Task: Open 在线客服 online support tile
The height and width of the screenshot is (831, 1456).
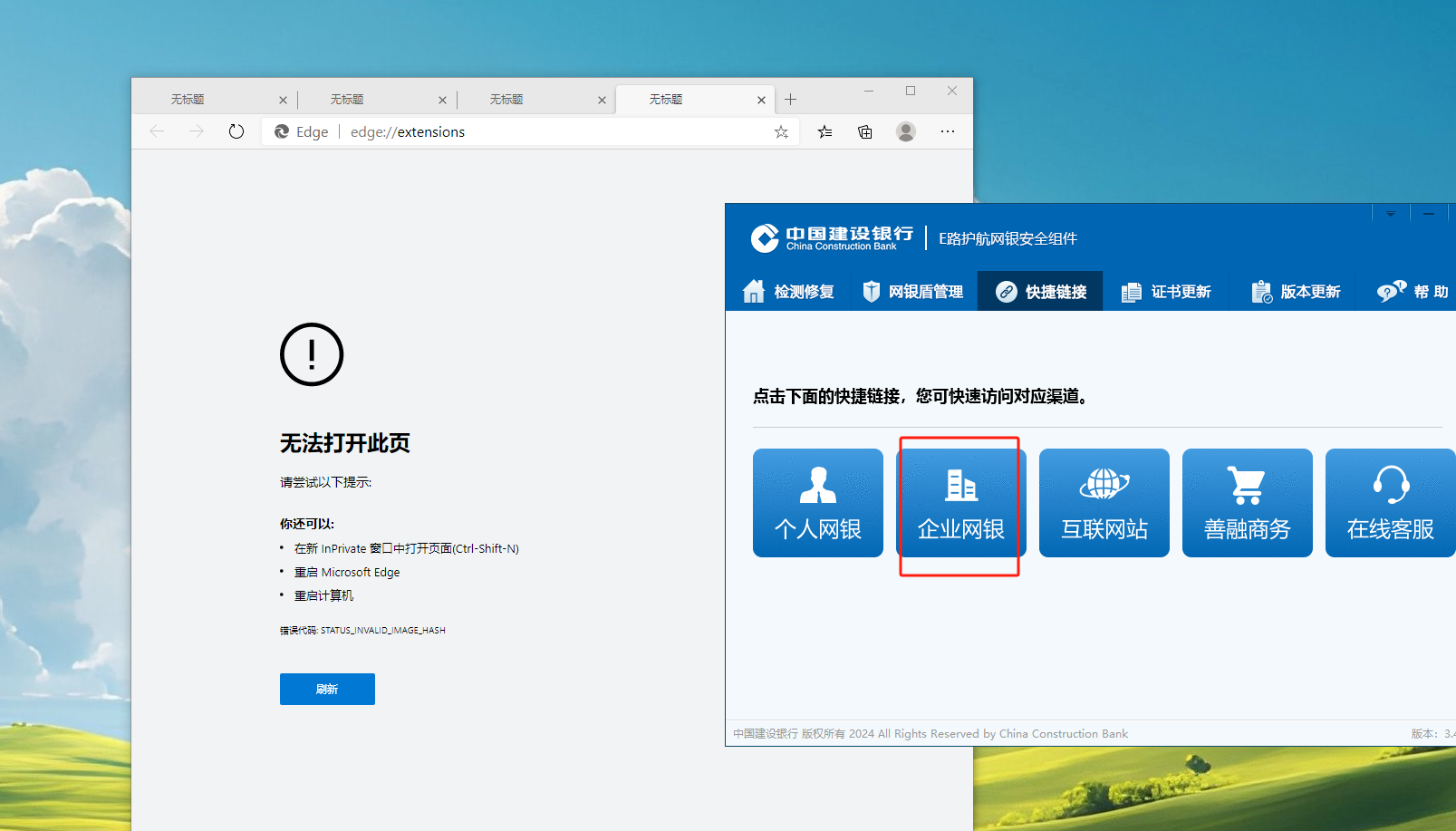Action: [x=1391, y=503]
